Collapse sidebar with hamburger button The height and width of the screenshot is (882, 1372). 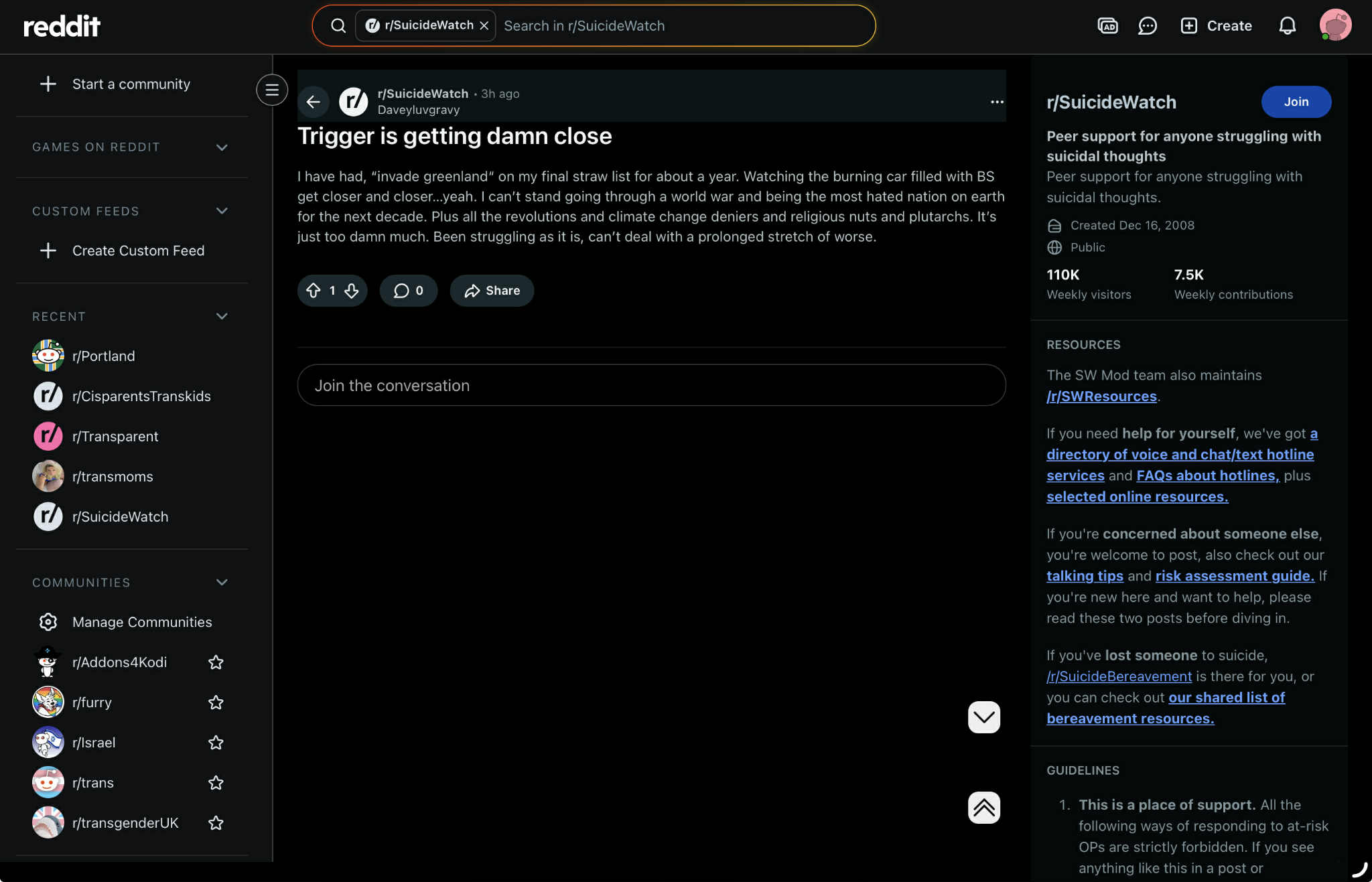click(271, 90)
